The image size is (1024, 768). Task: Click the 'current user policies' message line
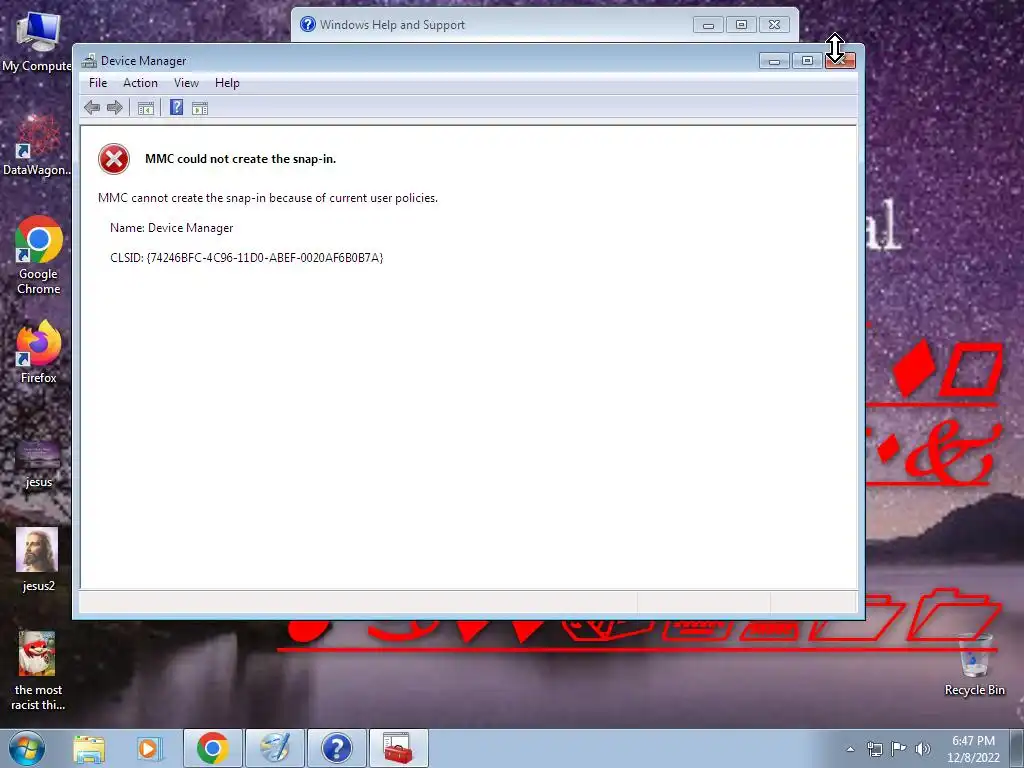(268, 198)
